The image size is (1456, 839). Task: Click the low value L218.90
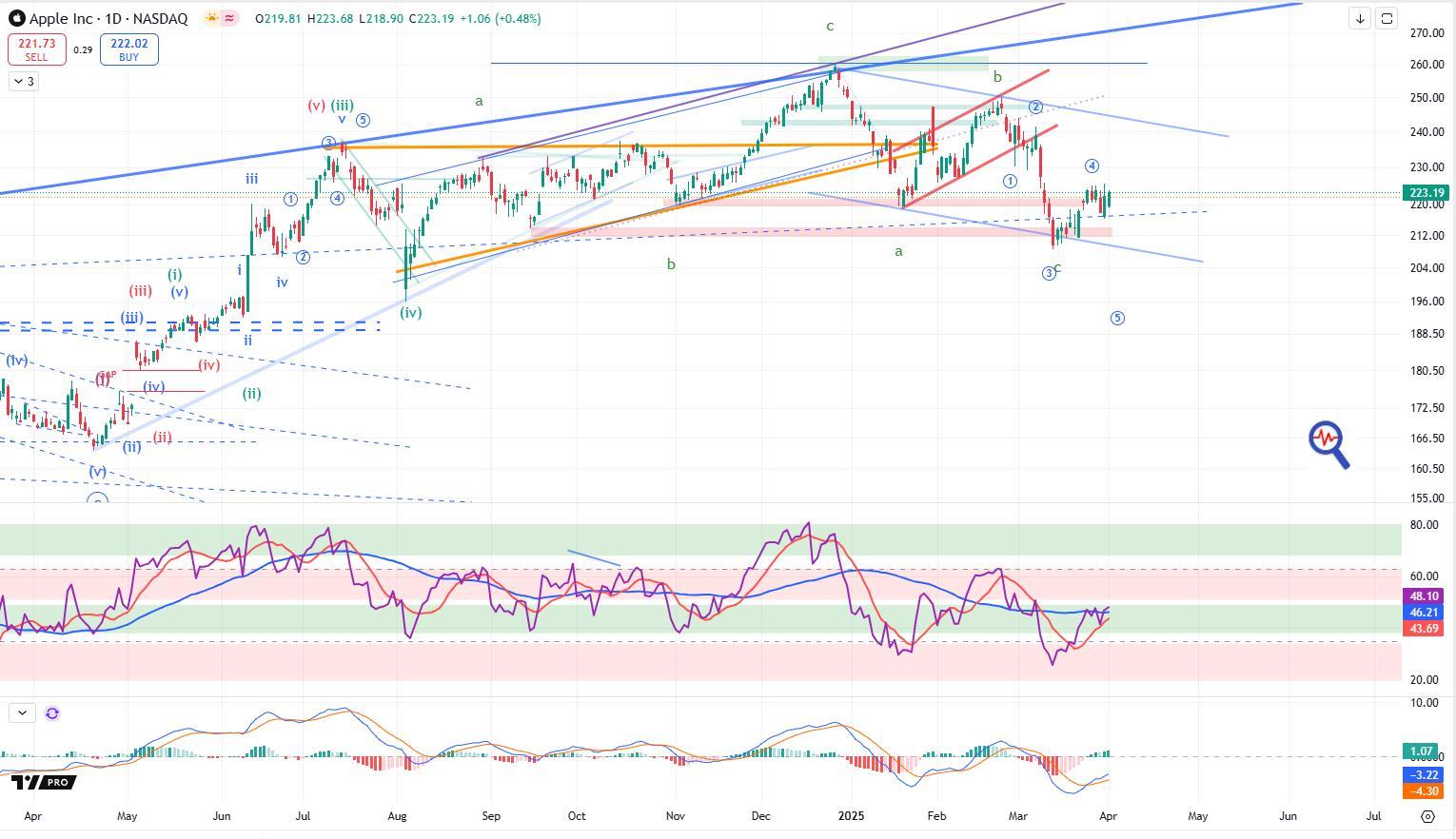coord(381,18)
